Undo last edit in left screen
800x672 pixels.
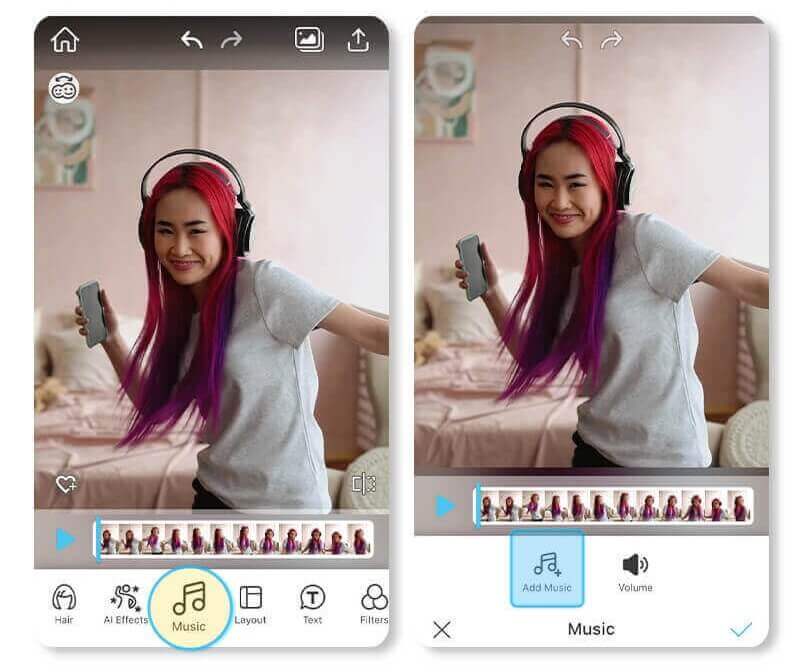tap(192, 40)
